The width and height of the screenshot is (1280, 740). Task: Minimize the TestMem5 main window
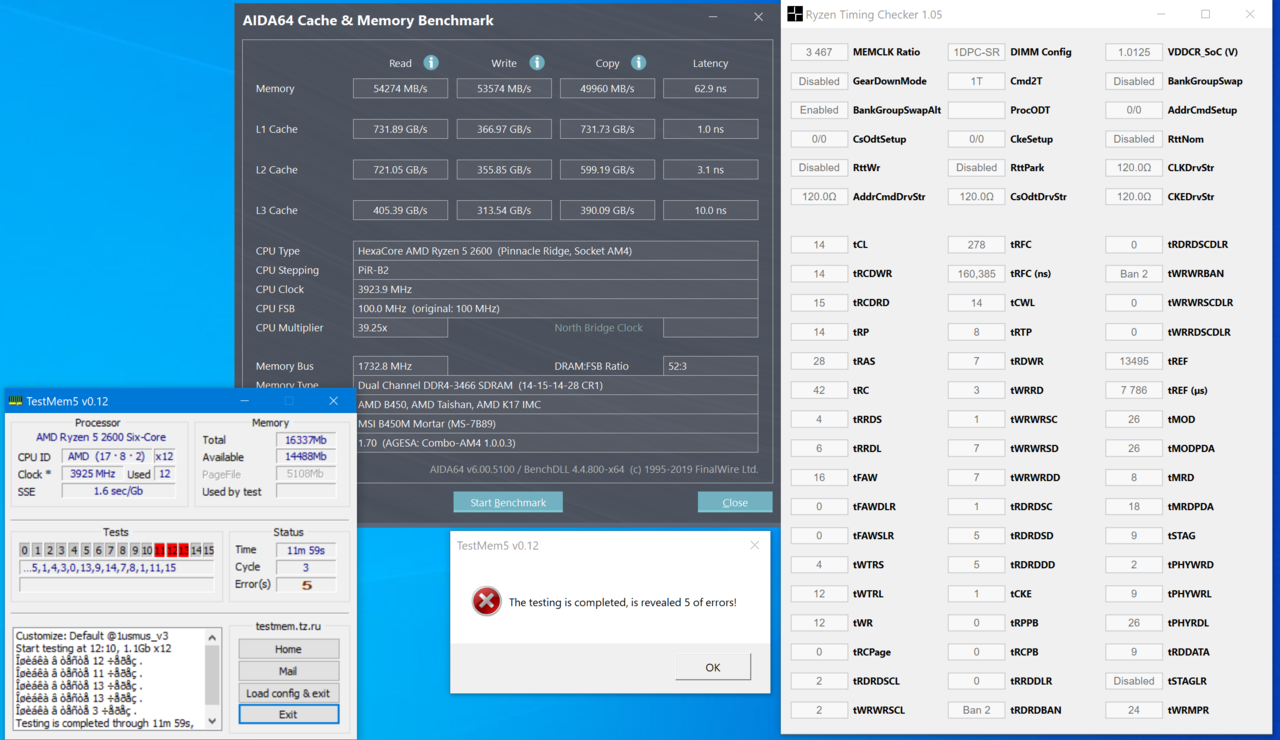point(245,401)
